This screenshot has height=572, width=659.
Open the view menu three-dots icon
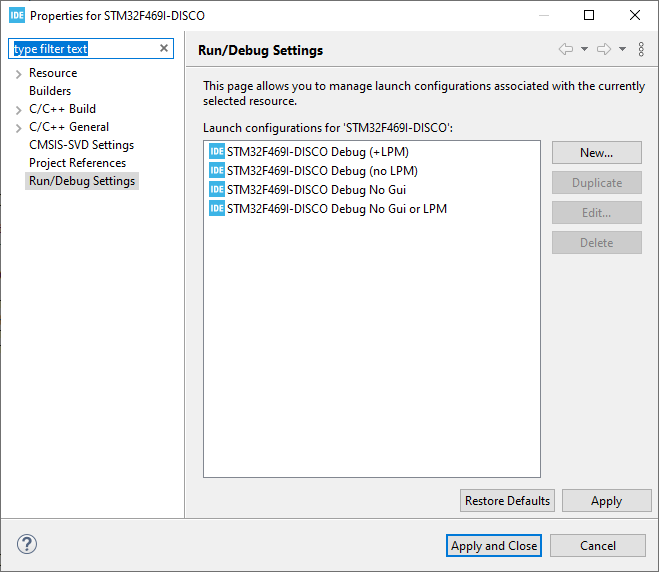click(641, 49)
